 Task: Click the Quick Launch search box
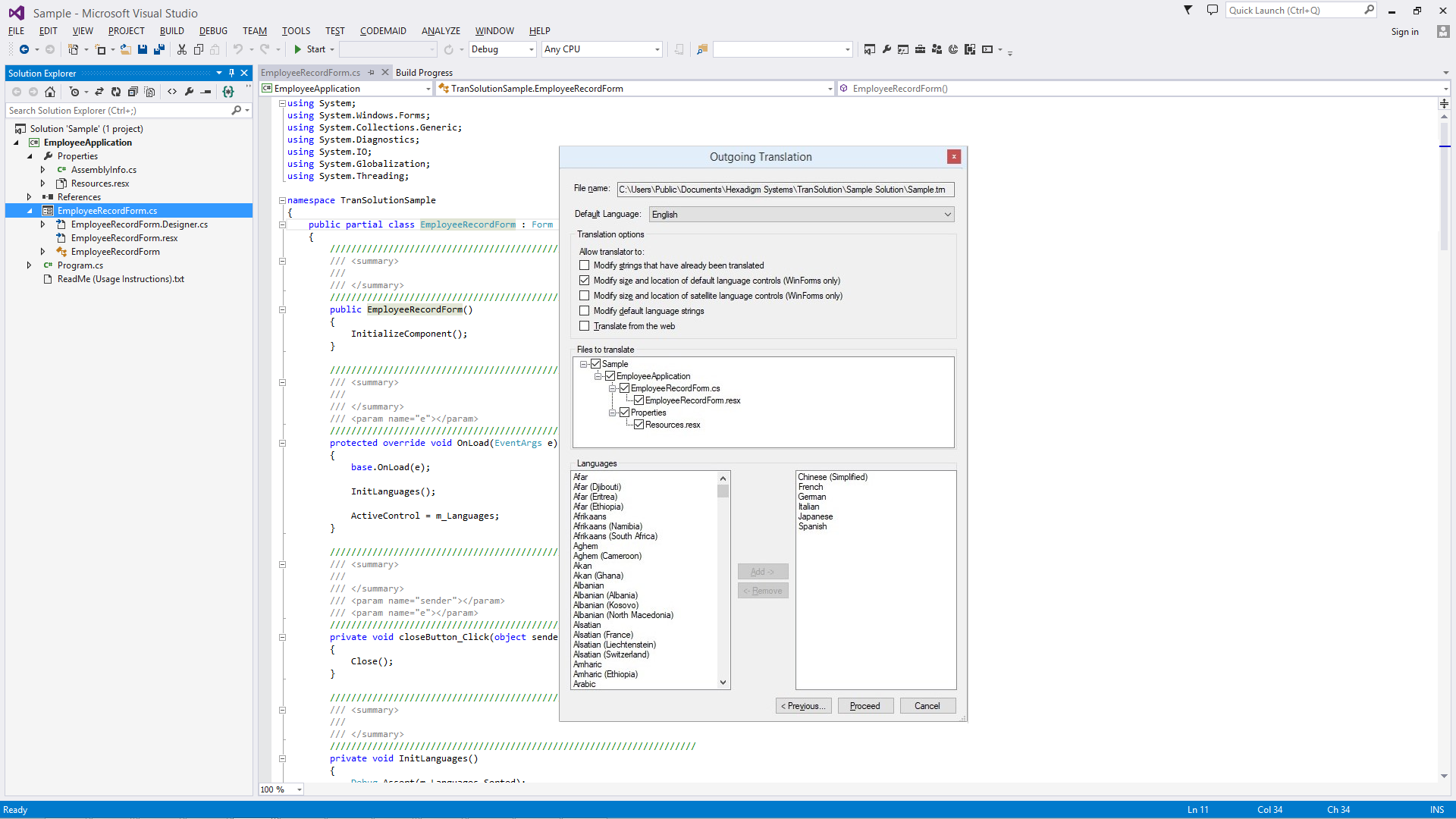(1301, 10)
